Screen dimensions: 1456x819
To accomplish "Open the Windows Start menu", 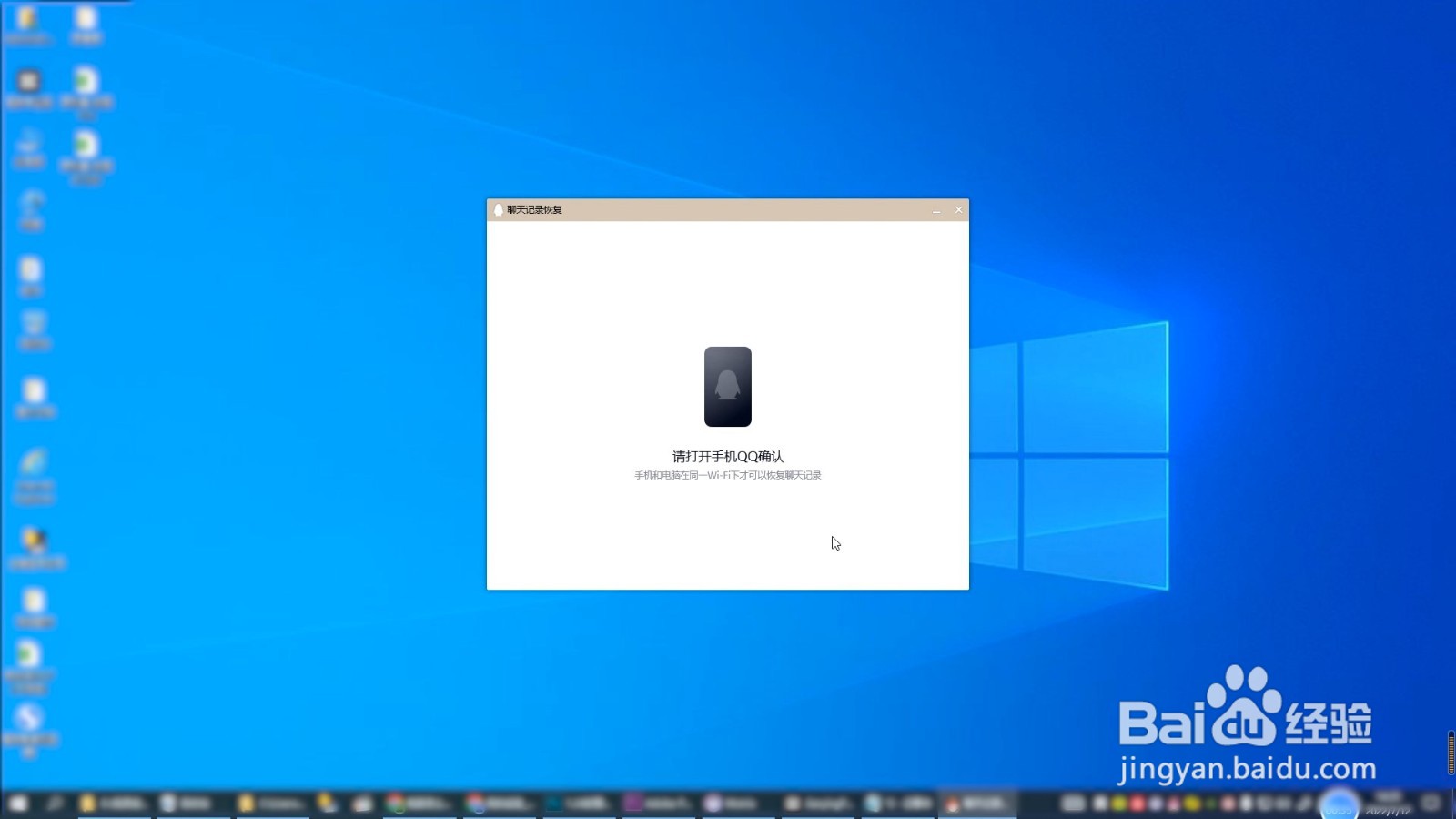I will click(x=19, y=804).
